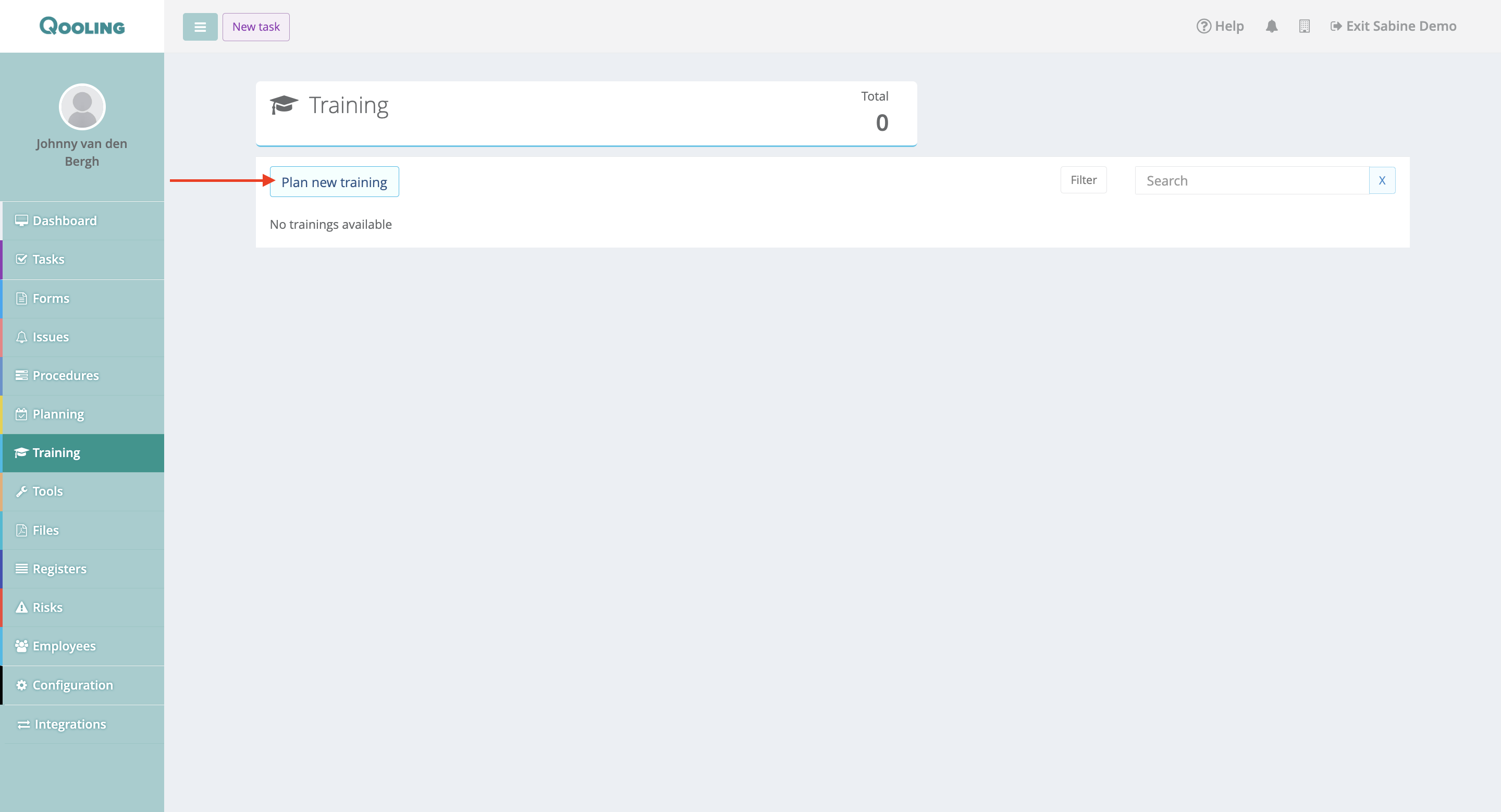This screenshot has width=1501, height=812.
Task: Clear search with the X button
Action: coord(1382,180)
